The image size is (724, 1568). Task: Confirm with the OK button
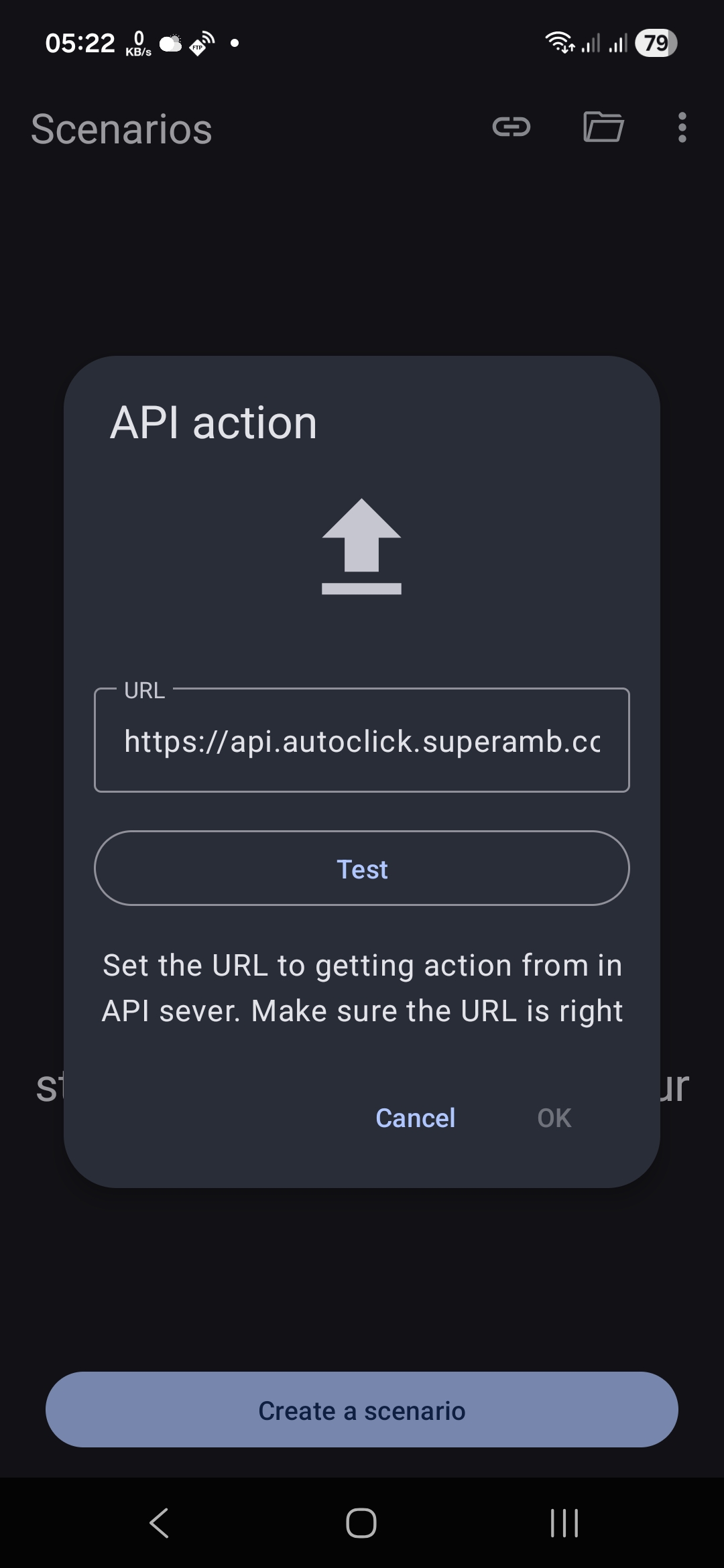554,1118
